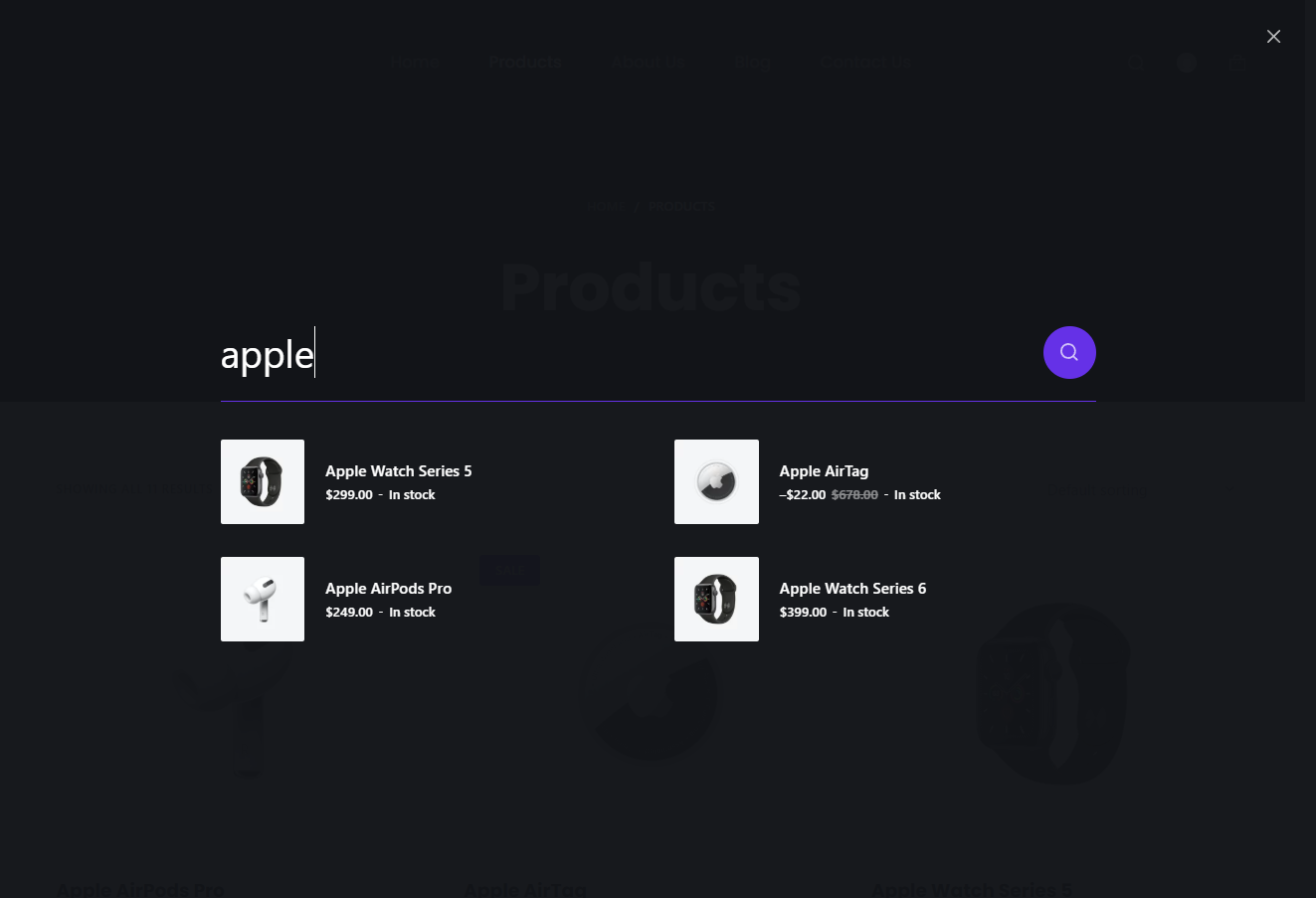Image resolution: width=1316 pixels, height=898 pixels.
Task: Click the Apple AirPods Pro thumbnail
Action: [x=263, y=599]
